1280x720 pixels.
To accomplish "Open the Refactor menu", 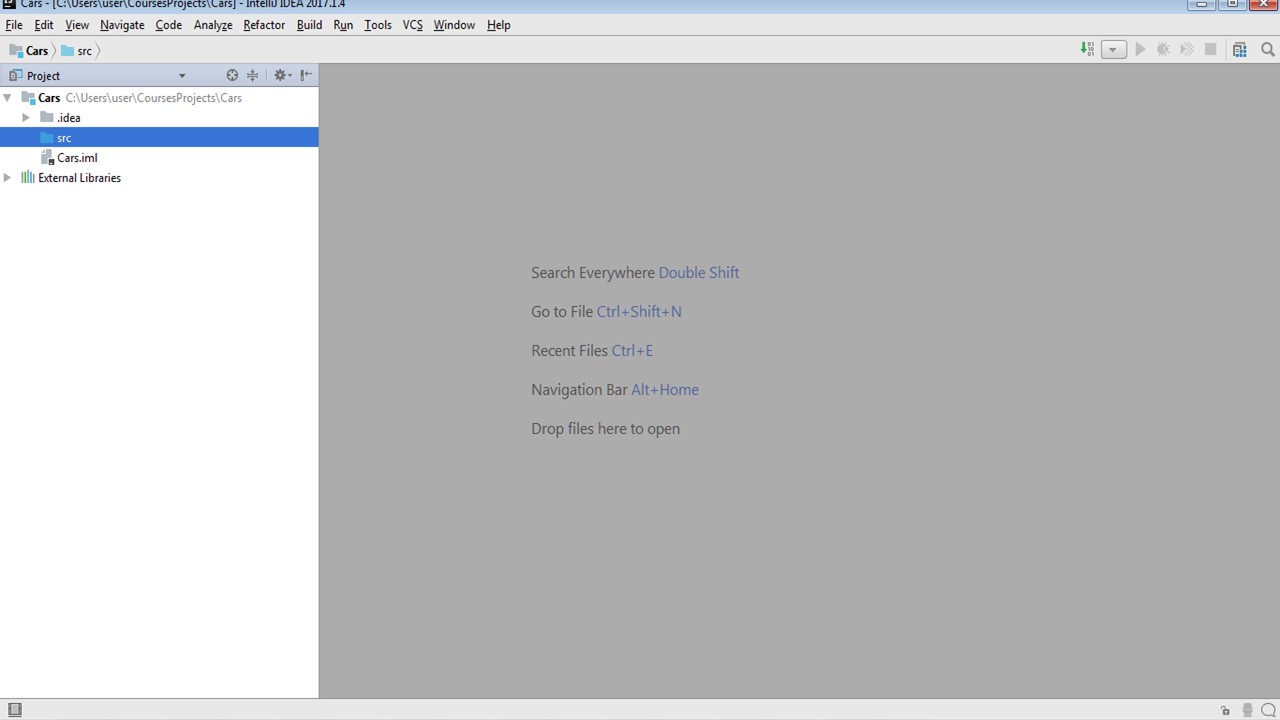I will tap(264, 25).
